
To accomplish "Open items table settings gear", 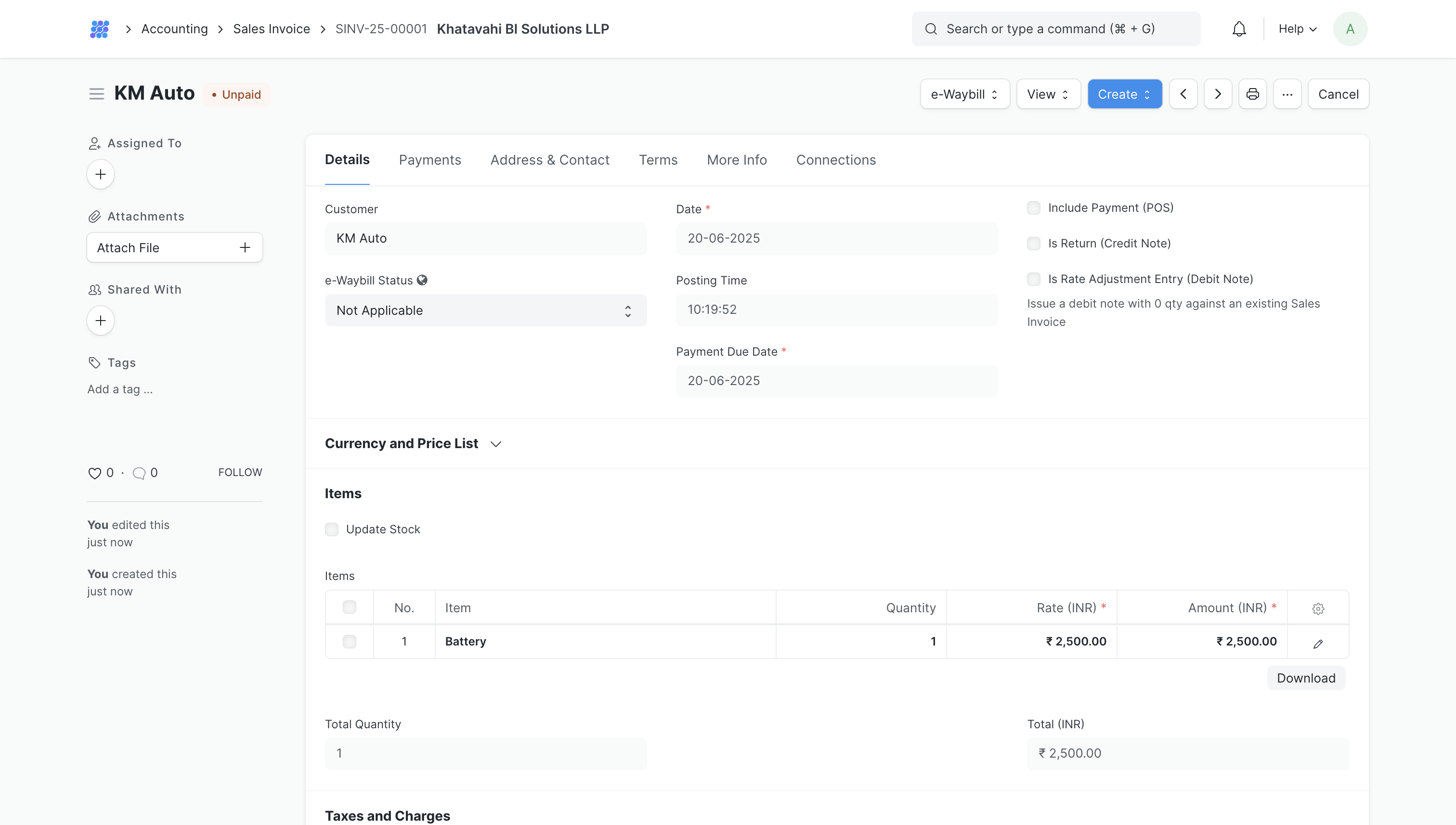I will coord(1318,608).
